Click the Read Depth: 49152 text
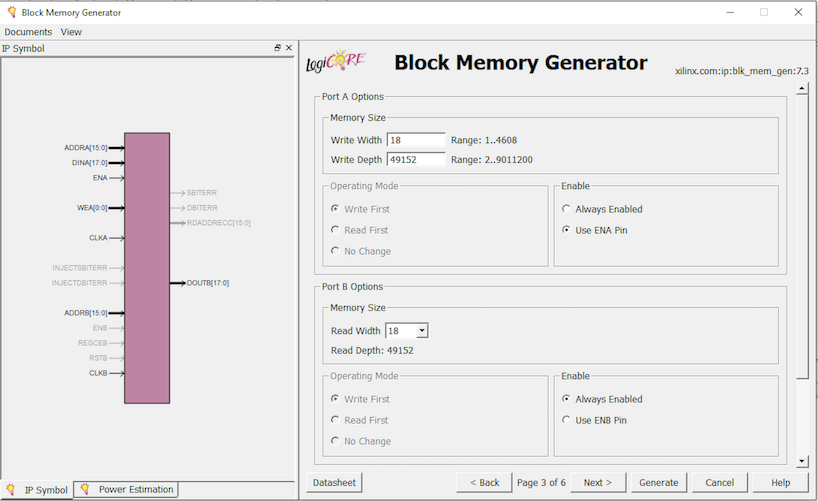 pos(372,351)
